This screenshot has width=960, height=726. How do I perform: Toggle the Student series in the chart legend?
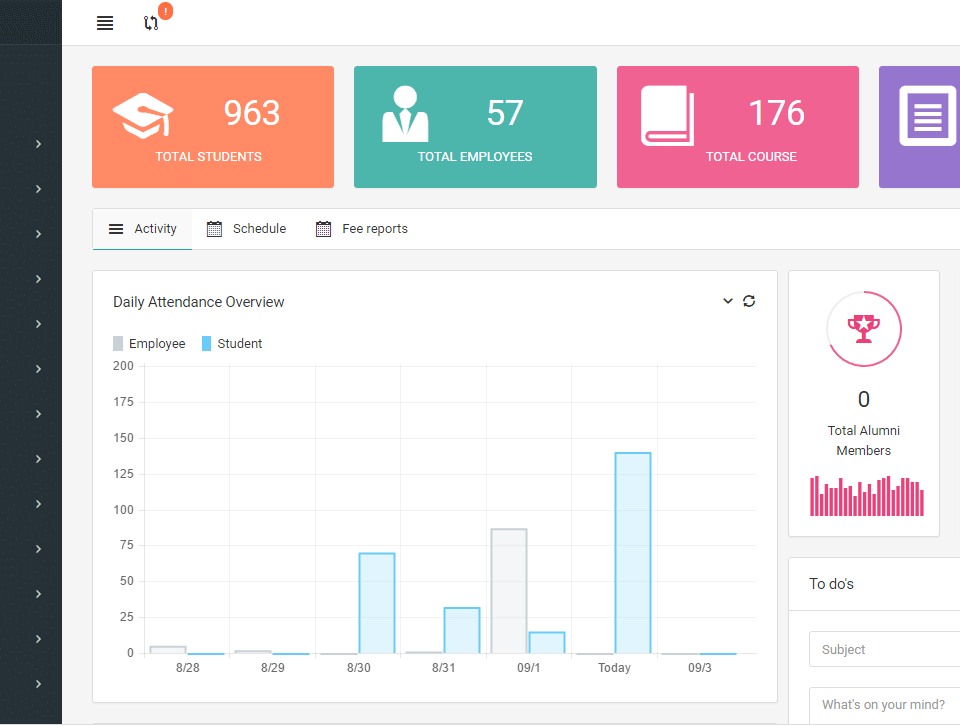pyautogui.click(x=232, y=343)
